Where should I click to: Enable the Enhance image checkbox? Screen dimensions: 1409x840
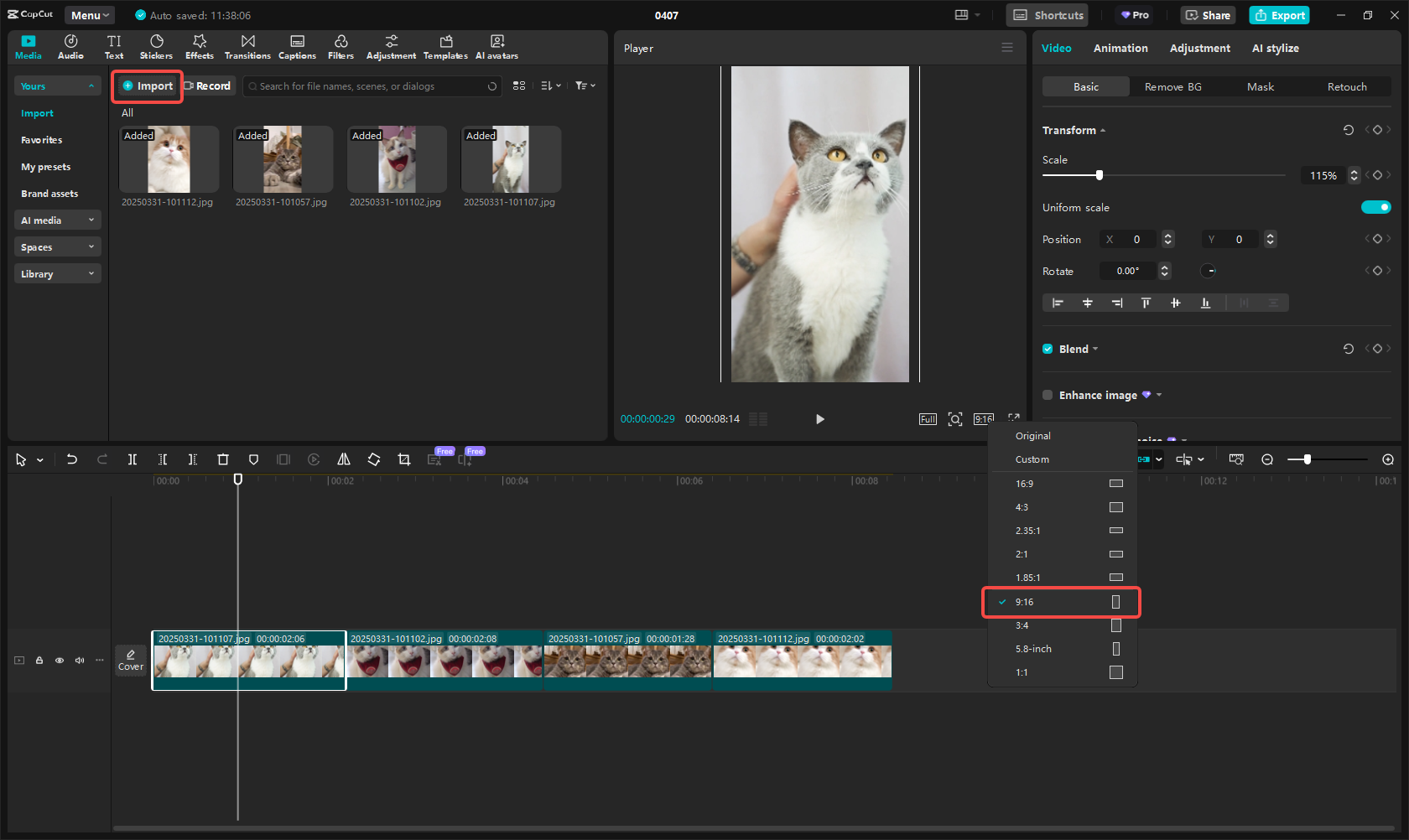pos(1048,395)
